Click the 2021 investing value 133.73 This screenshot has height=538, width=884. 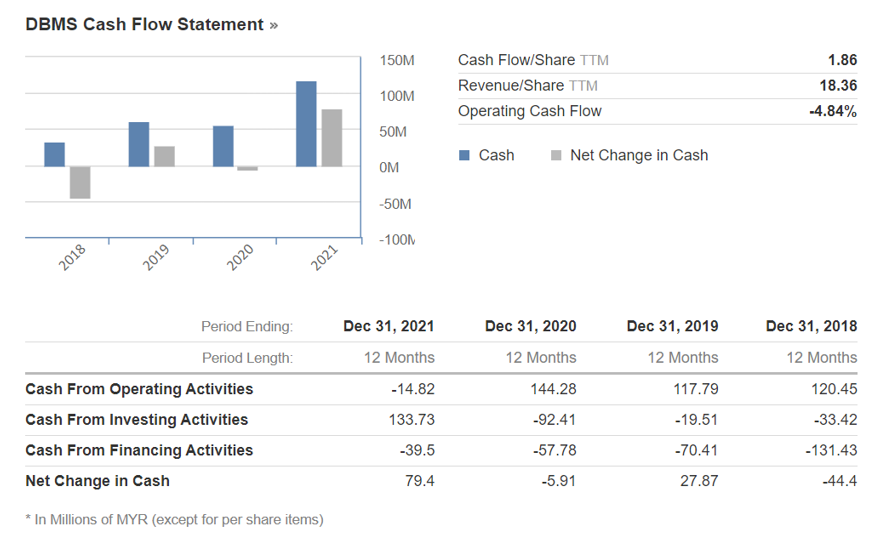412,420
